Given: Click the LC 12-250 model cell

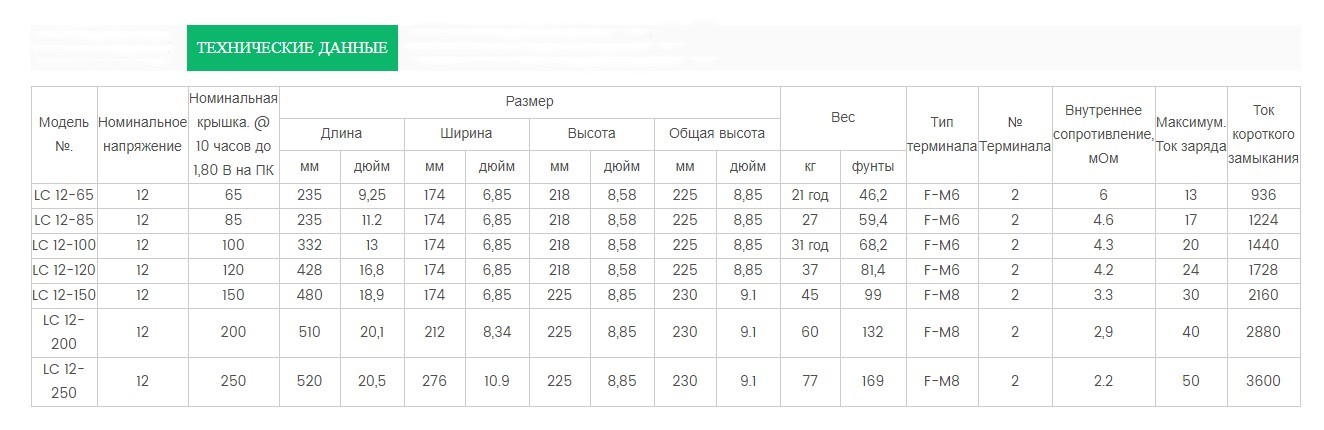Looking at the screenshot, I should (64, 381).
